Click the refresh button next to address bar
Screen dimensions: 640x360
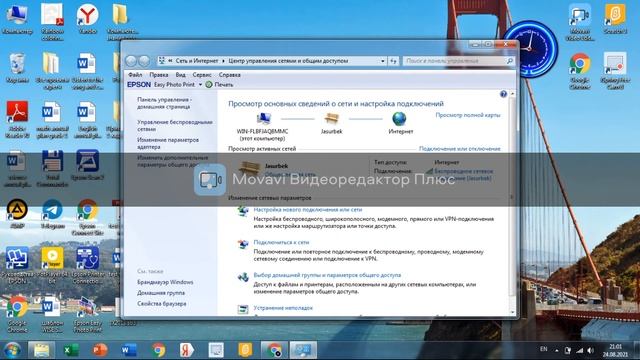393,61
